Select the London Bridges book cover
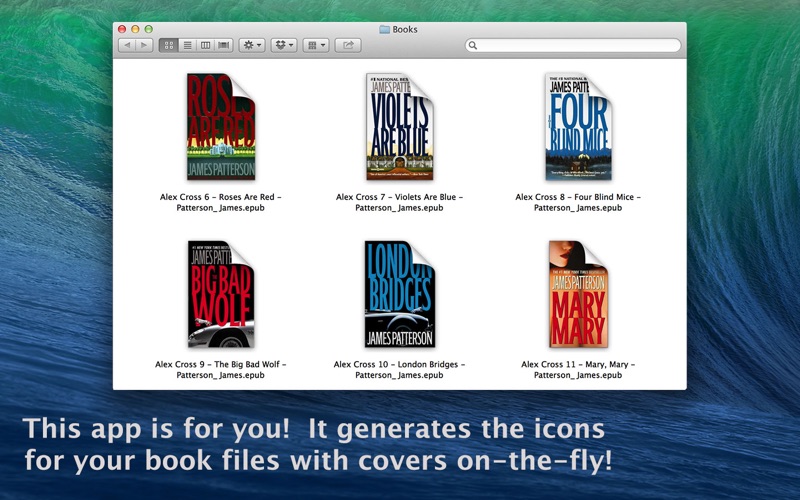Image resolution: width=800 pixels, height=500 pixels. pyautogui.click(x=399, y=294)
